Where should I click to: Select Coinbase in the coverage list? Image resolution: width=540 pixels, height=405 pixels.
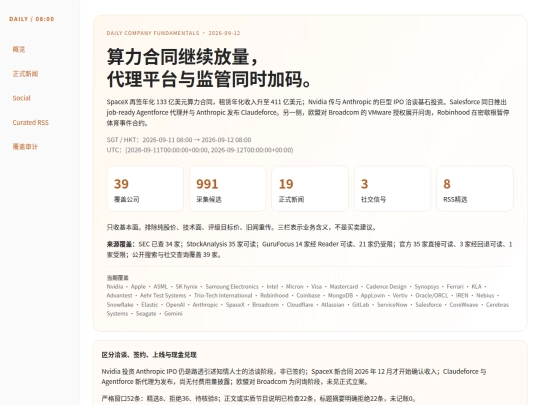[x=308, y=295]
